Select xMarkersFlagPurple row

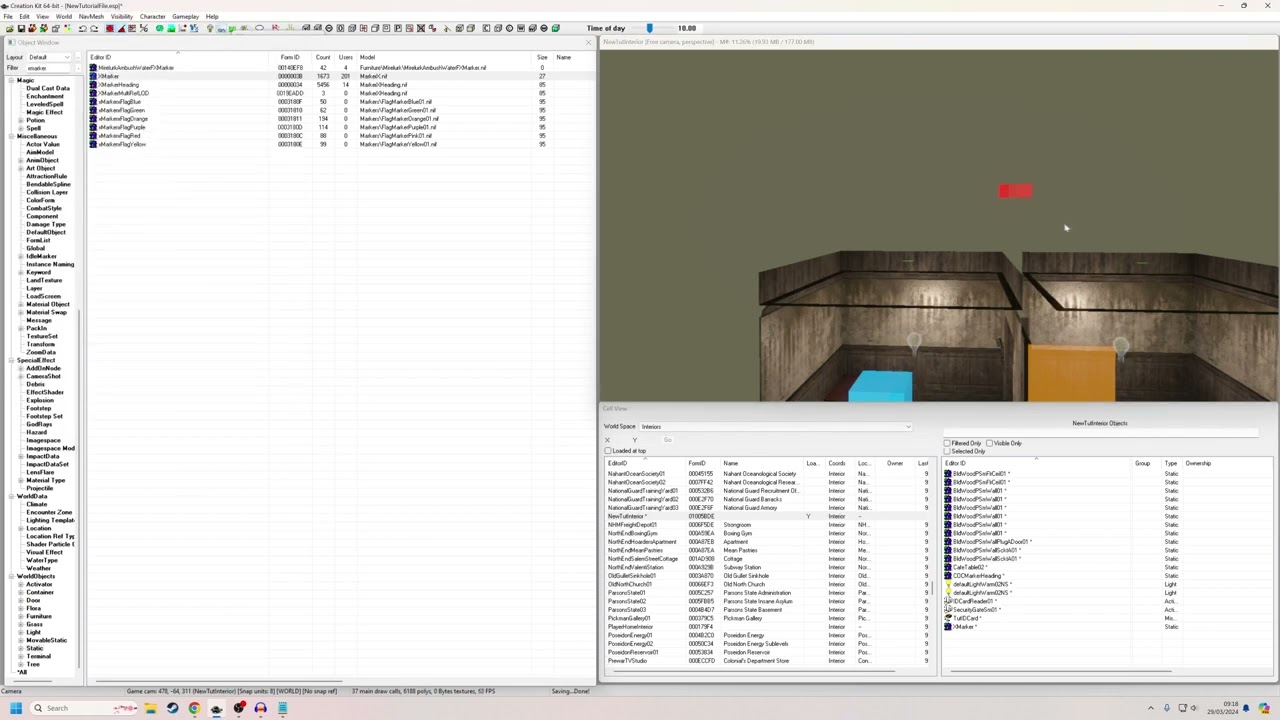(x=339, y=127)
